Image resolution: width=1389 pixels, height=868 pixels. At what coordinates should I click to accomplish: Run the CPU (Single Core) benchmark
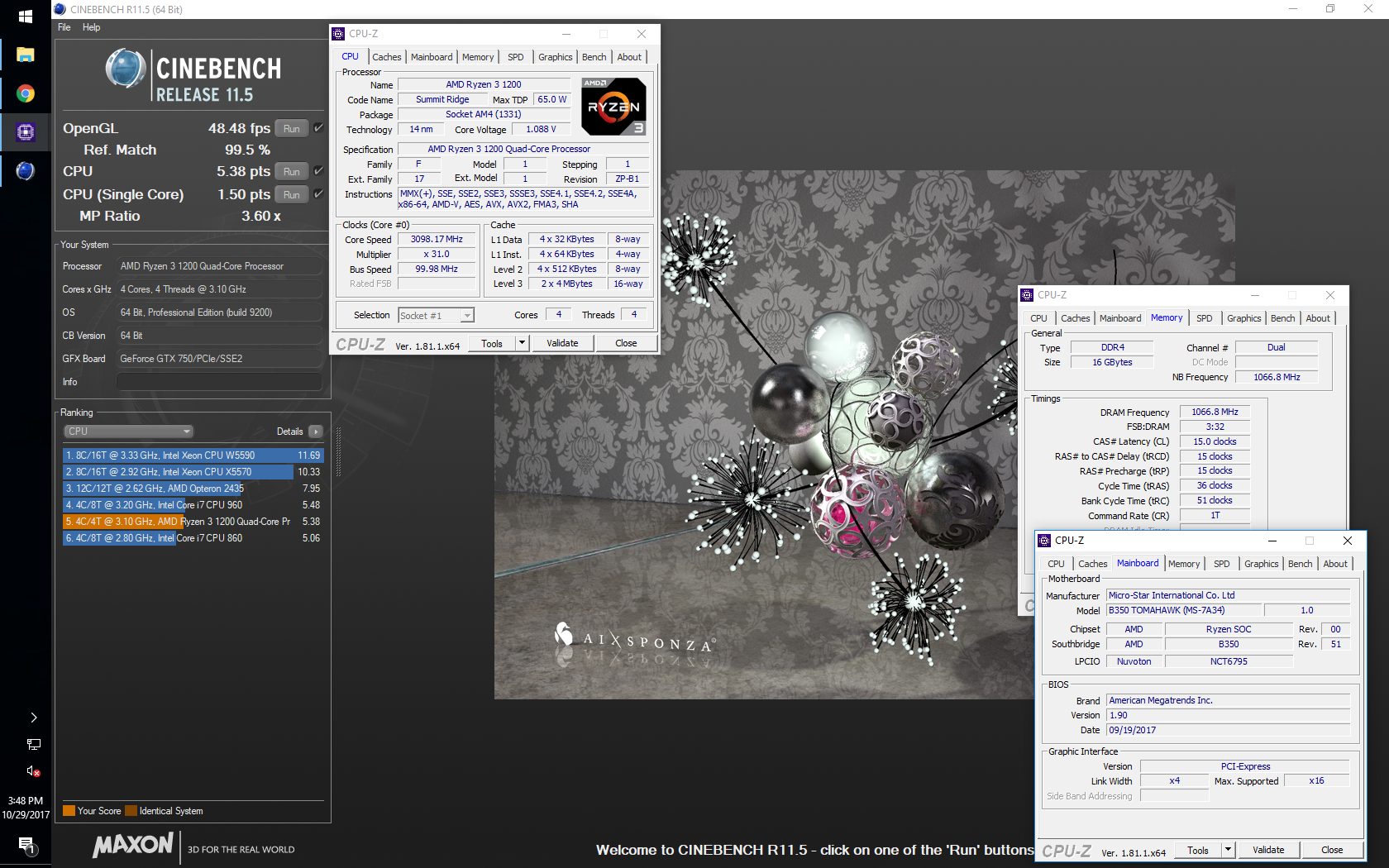(x=291, y=195)
